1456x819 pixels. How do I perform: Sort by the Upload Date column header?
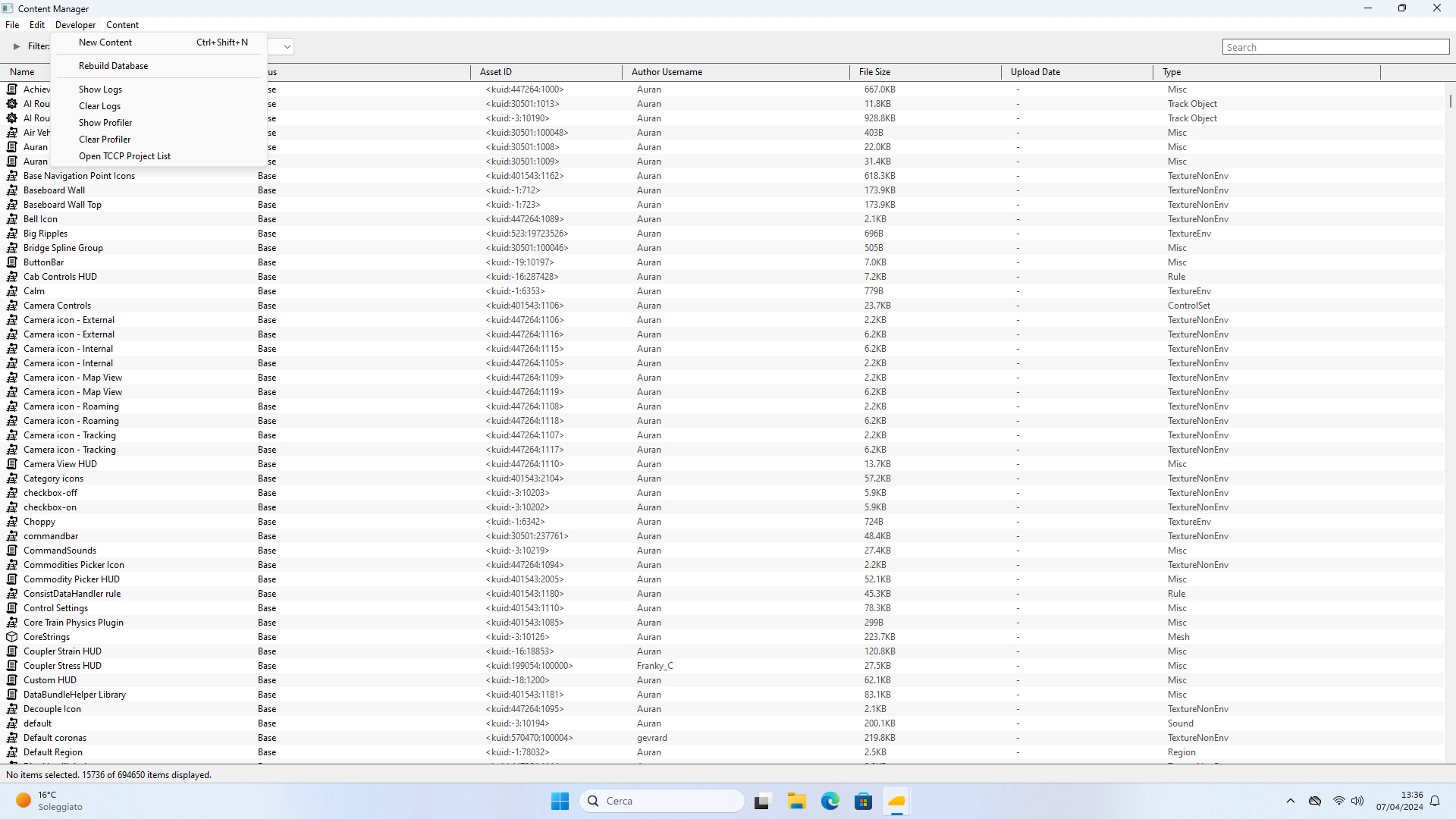(x=1077, y=72)
